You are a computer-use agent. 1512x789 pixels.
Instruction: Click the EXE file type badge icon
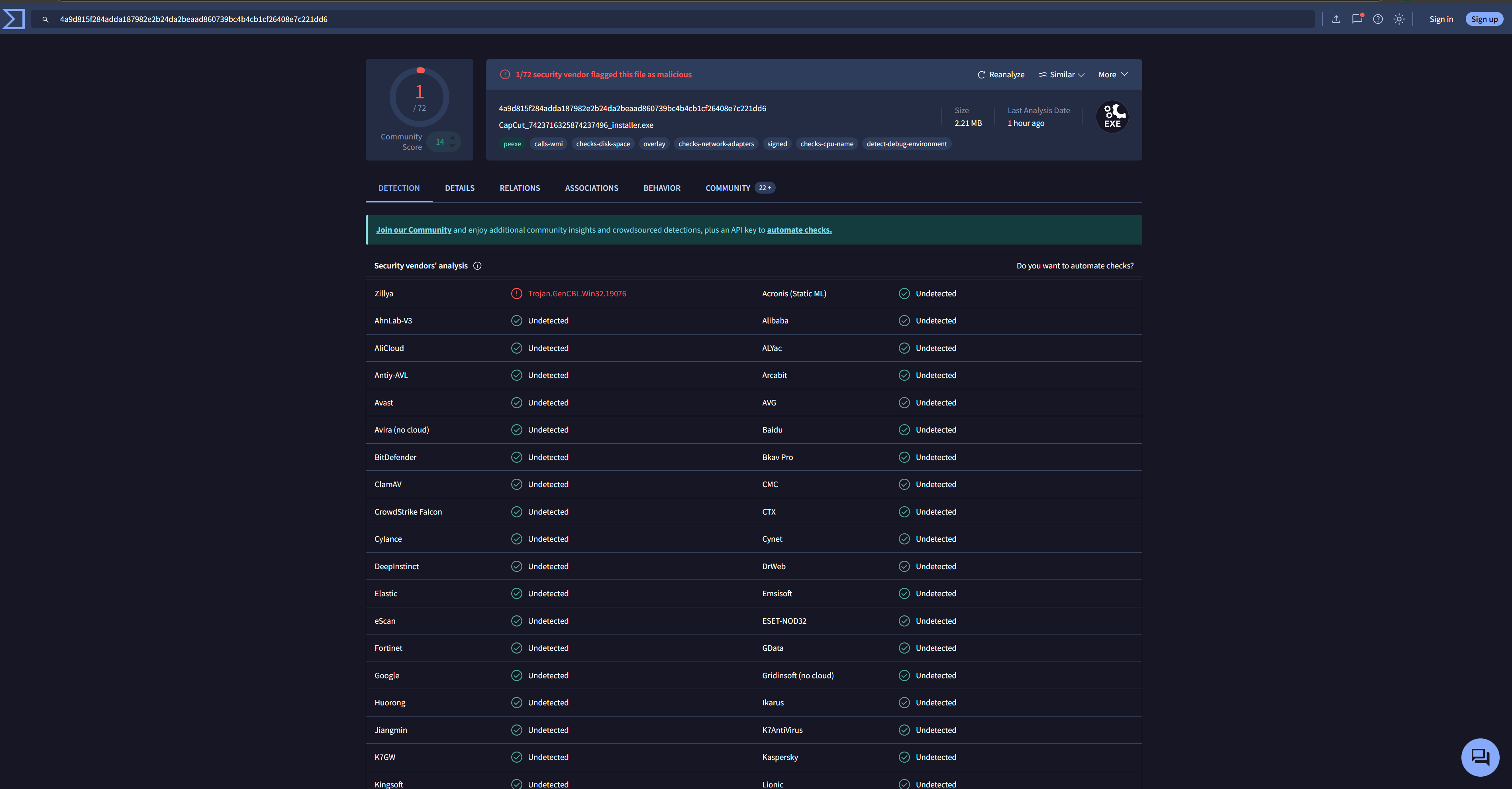pos(1112,116)
